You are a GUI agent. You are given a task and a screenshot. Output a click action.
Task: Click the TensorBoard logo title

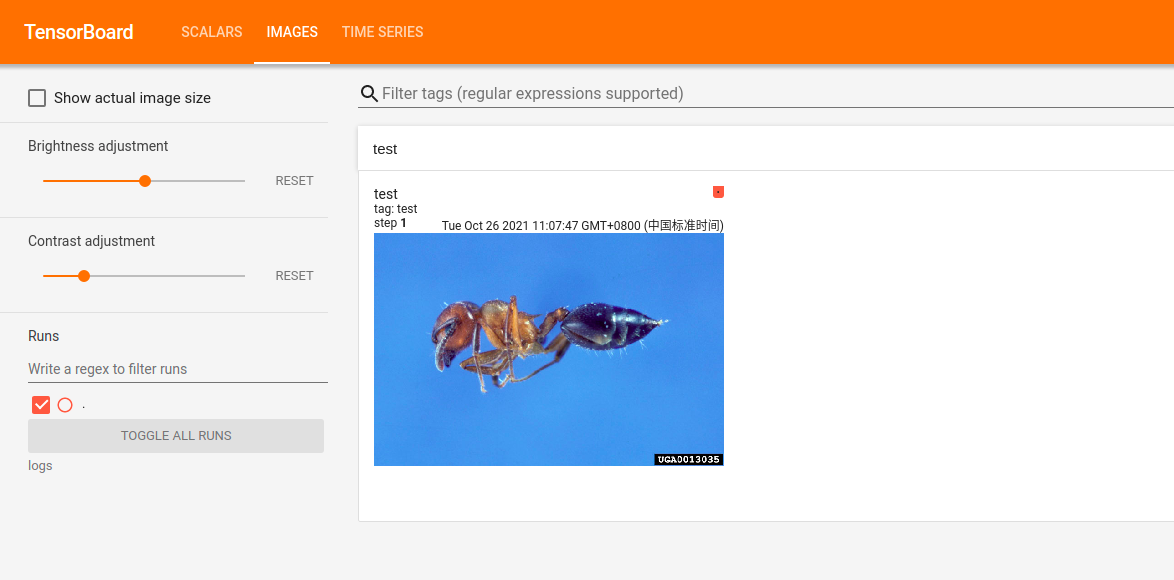[79, 32]
